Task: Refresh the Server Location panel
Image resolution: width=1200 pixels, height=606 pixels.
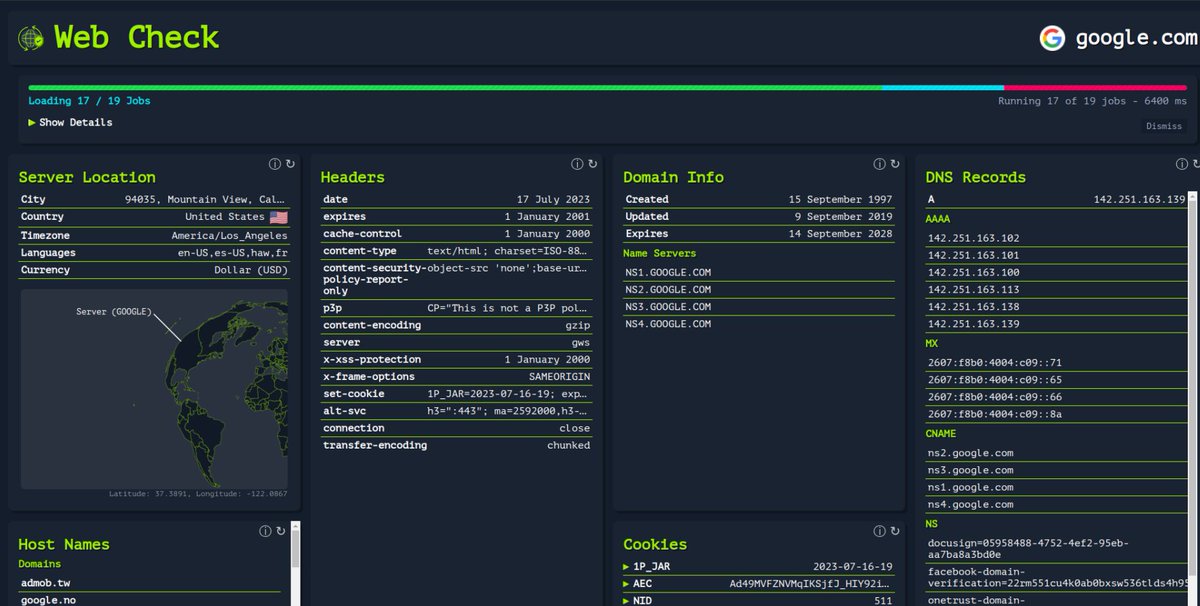Action: click(x=290, y=163)
